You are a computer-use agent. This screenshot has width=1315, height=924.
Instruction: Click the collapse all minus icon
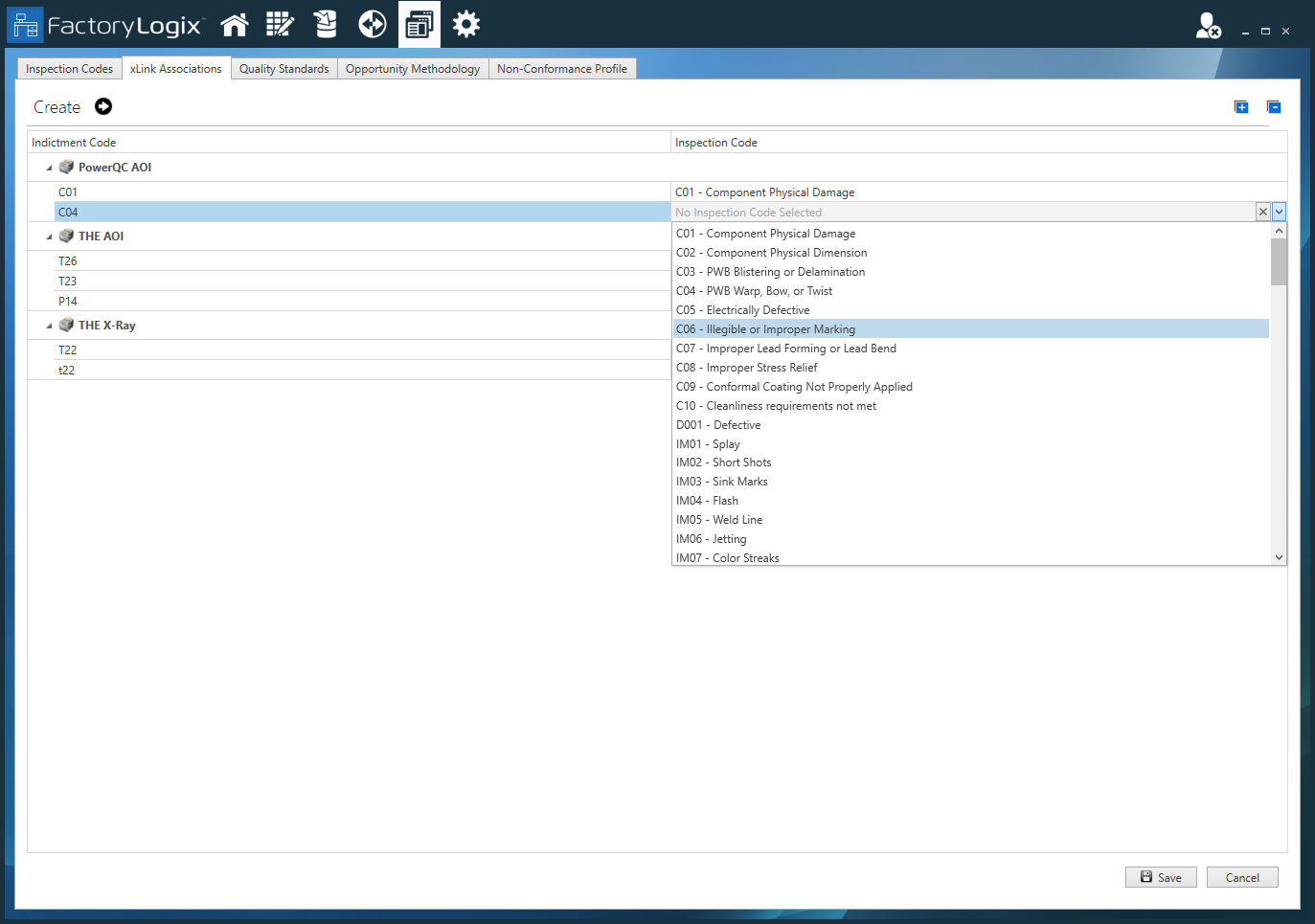pyautogui.click(x=1274, y=107)
